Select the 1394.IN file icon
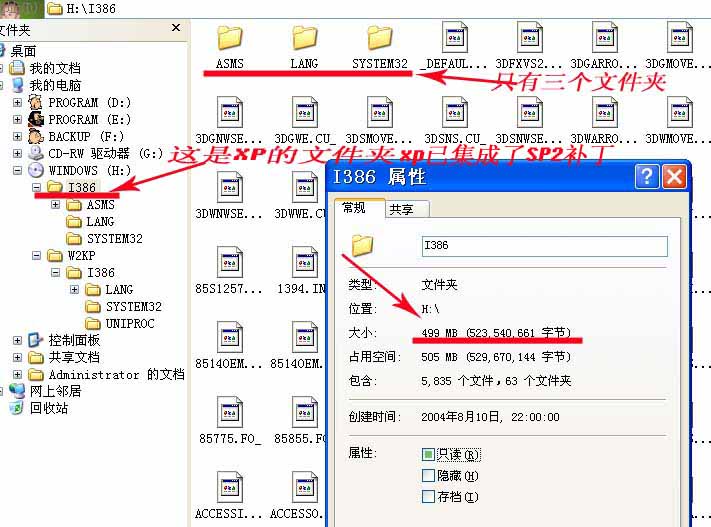711x527 pixels. point(304,262)
